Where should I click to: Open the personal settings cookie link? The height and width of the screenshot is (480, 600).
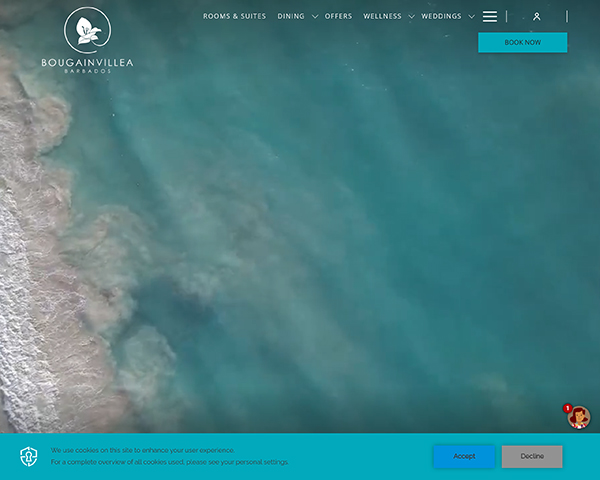coord(260,462)
